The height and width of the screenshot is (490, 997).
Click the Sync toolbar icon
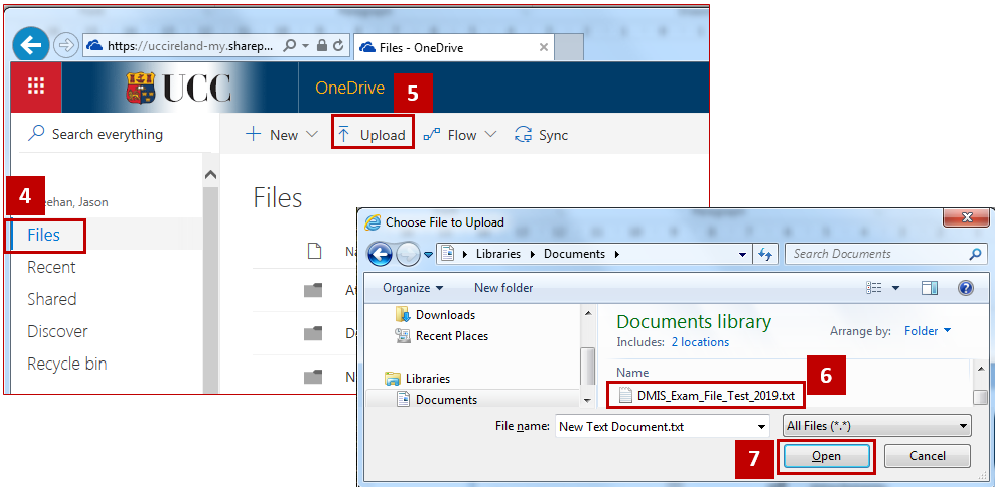point(541,135)
